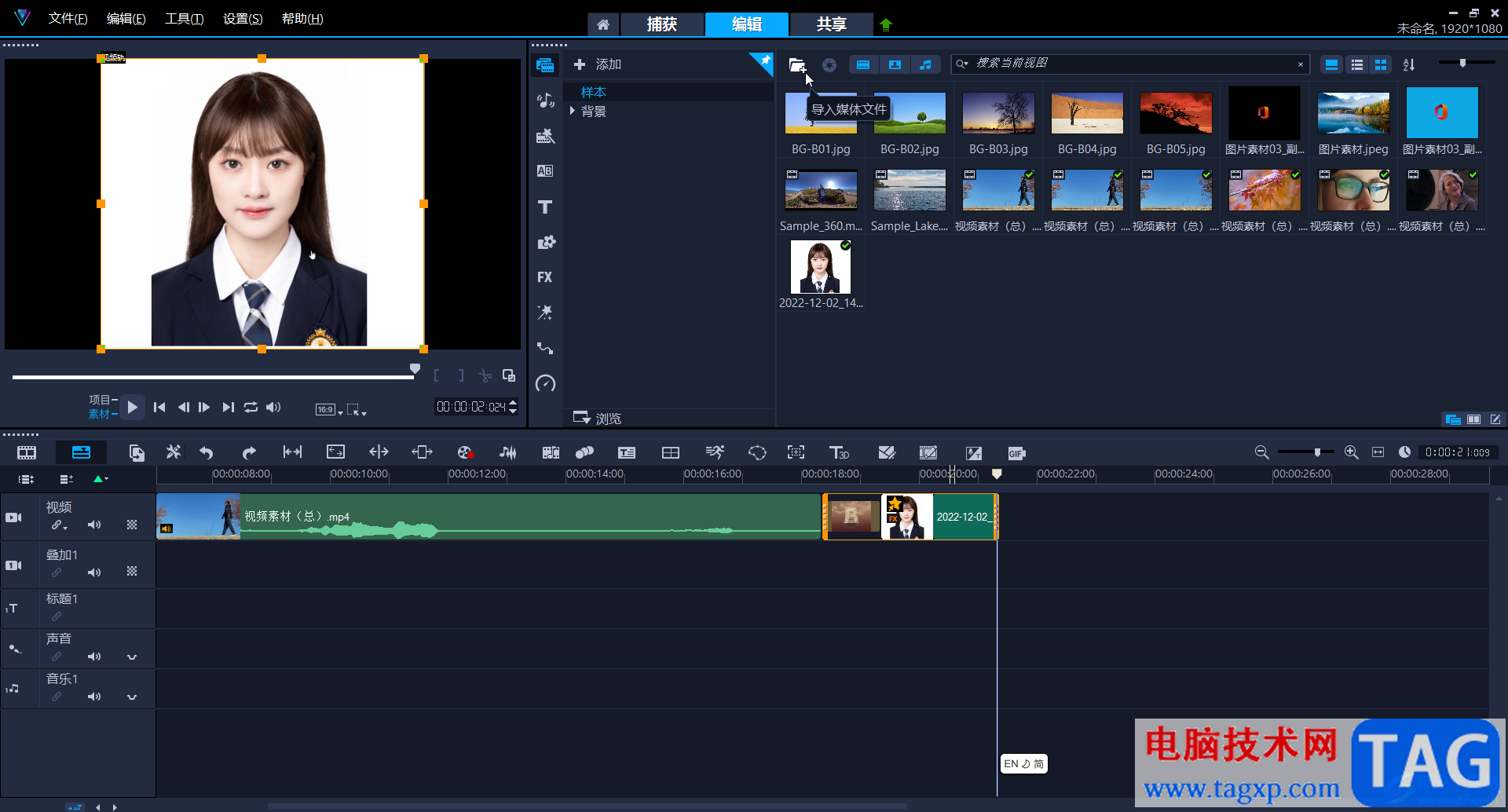This screenshot has width=1508, height=812.
Task: Open the 文件(F) menu
Action: pos(68,19)
